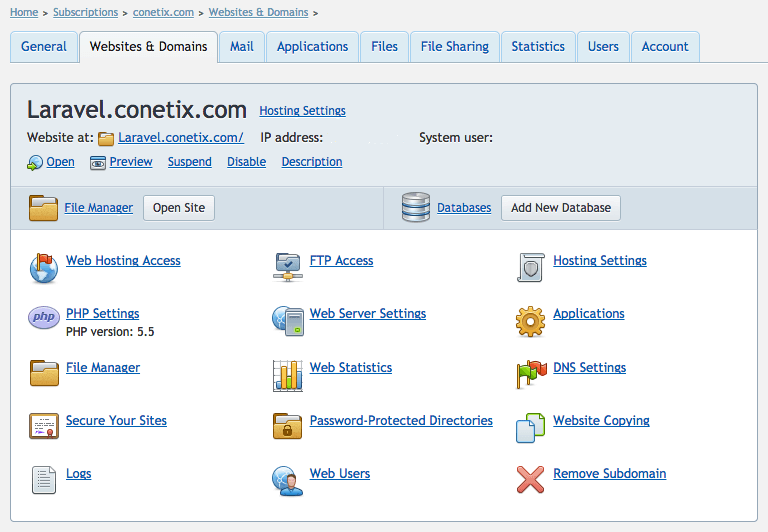Open the Files tab
Image resolution: width=768 pixels, height=532 pixels.
pyautogui.click(x=384, y=47)
